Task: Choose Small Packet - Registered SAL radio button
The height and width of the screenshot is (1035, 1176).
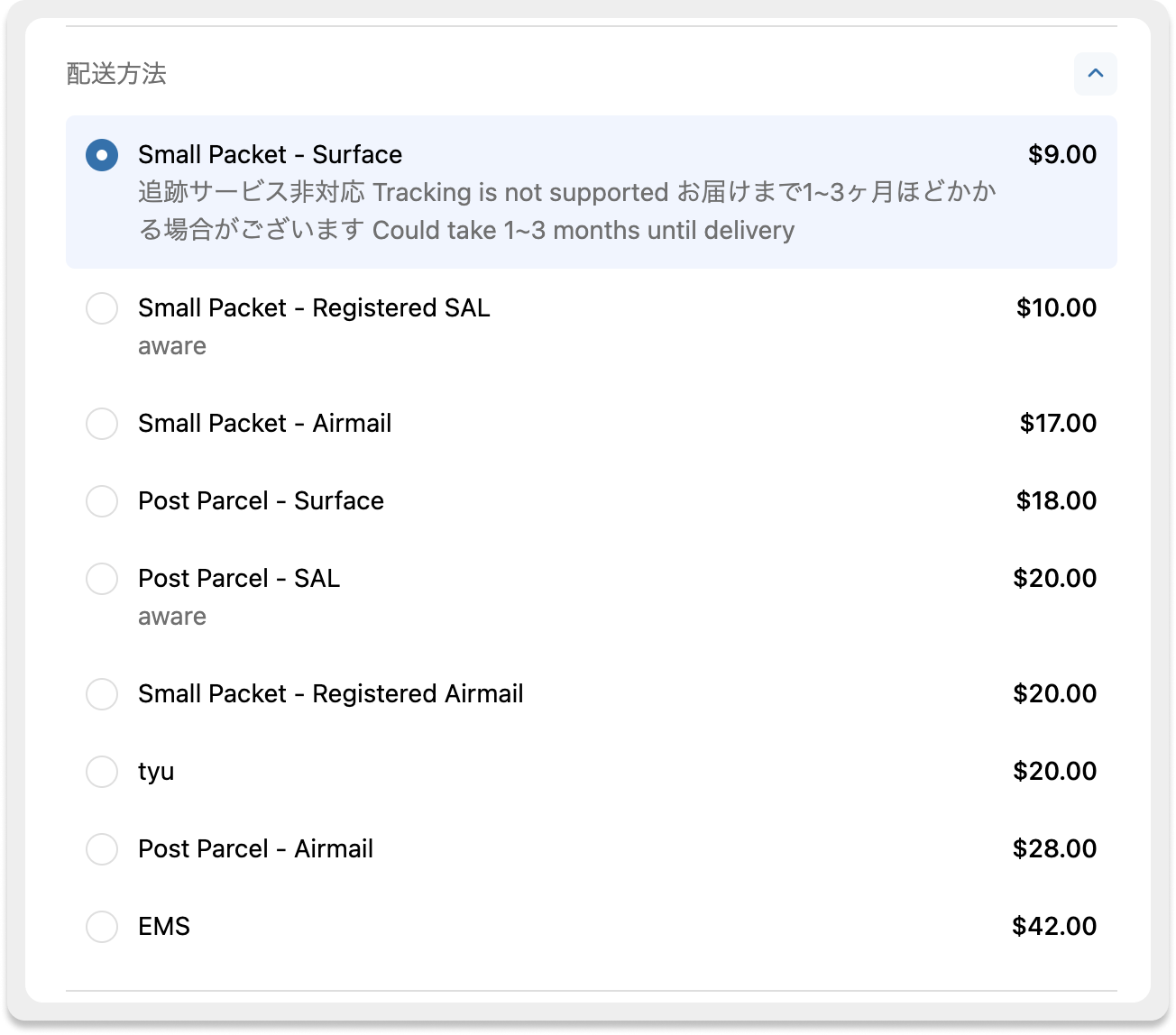Action: 102,308
